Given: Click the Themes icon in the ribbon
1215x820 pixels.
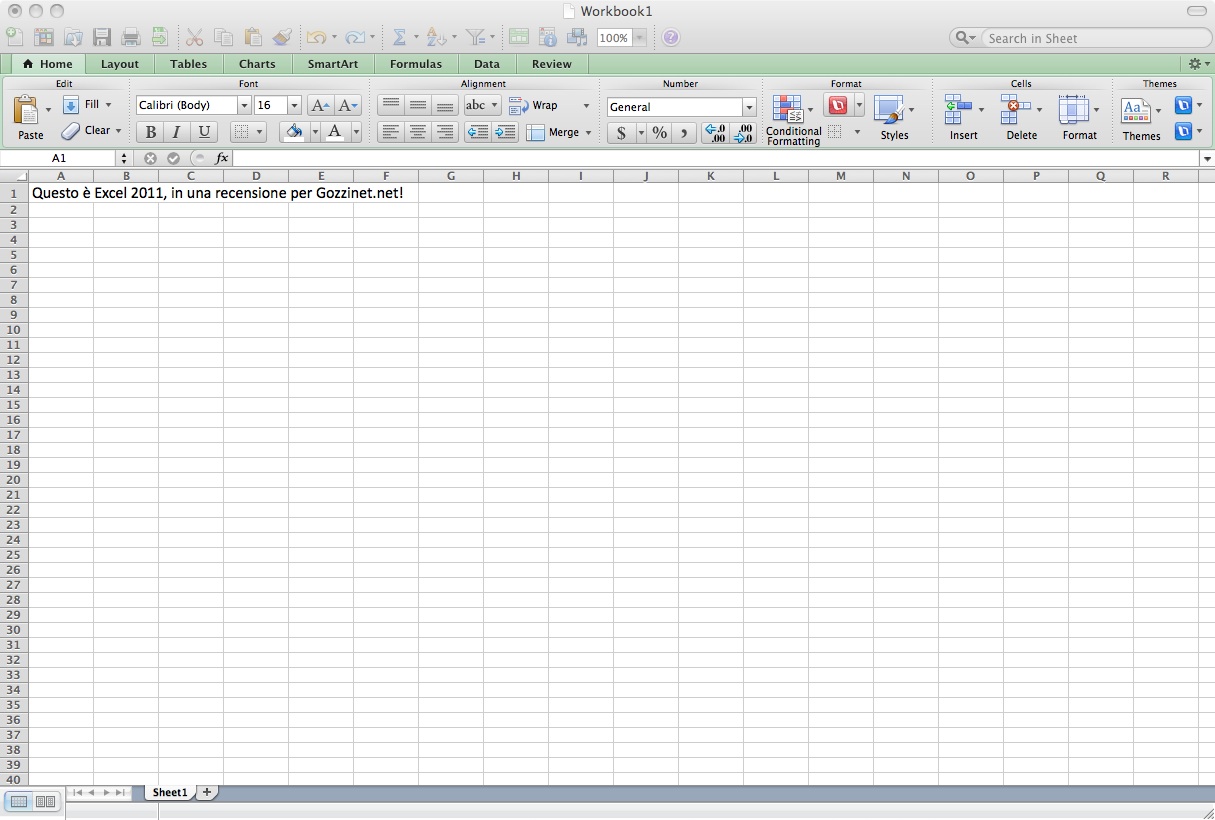Looking at the screenshot, I should (1135, 109).
